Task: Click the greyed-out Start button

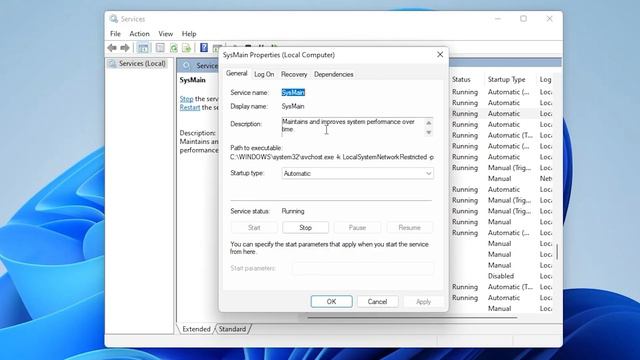Action: (254, 228)
